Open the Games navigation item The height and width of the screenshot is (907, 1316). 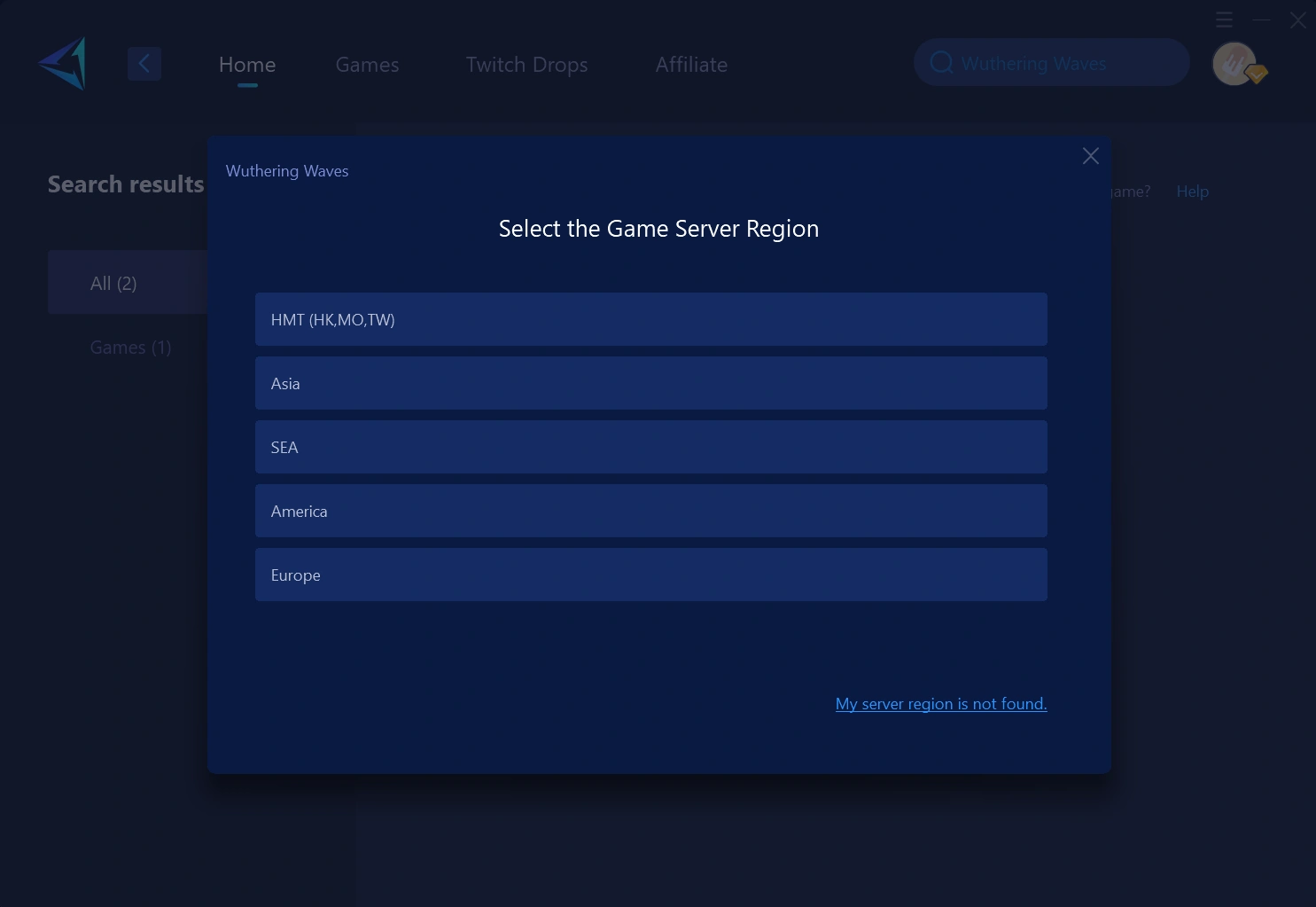[x=367, y=64]
